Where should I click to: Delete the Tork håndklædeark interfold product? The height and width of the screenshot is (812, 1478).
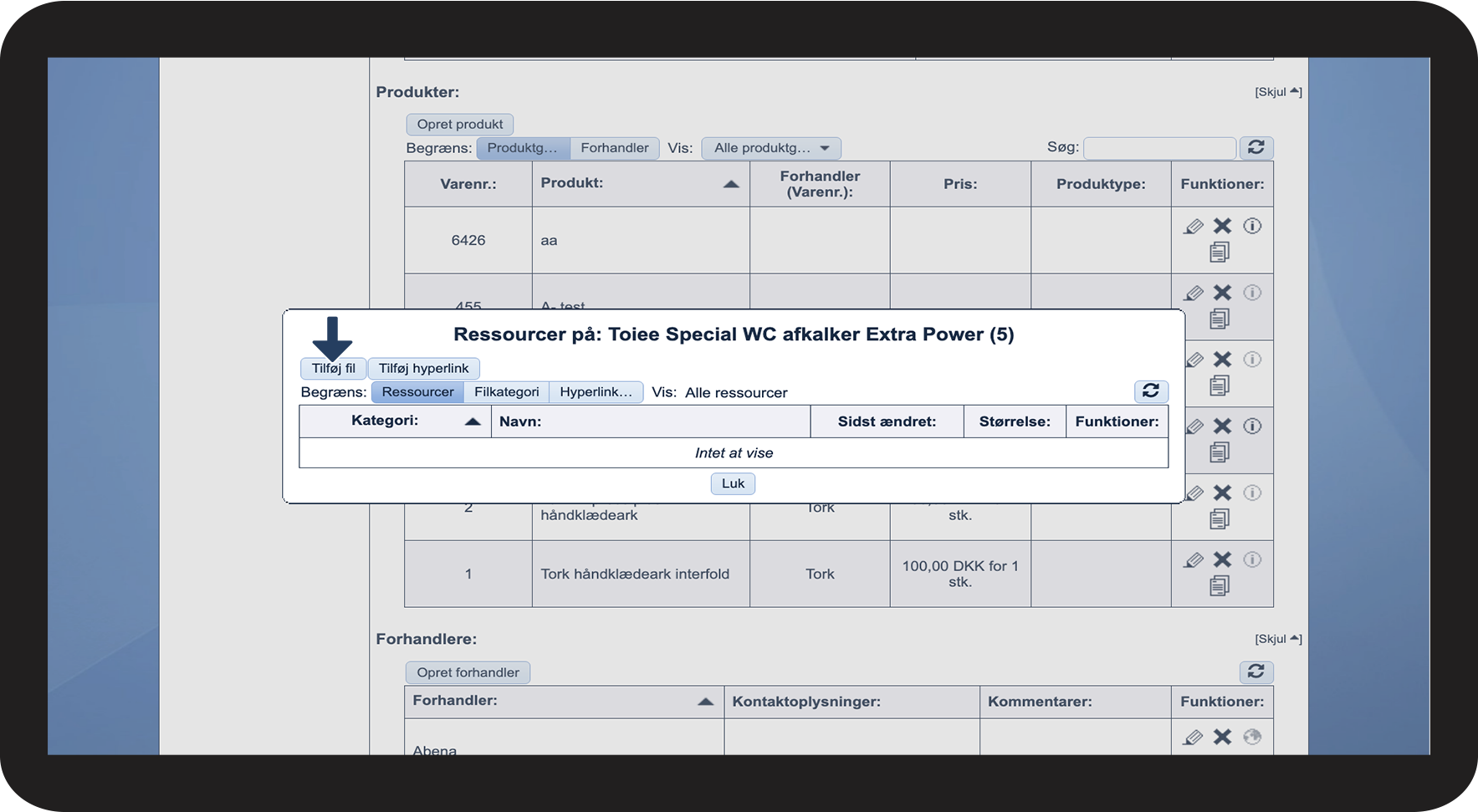click(1222, 559)
